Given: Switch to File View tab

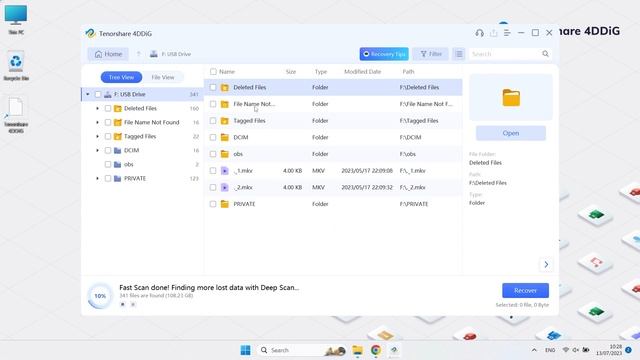Looking at the screenshot, I should point(163,77).
